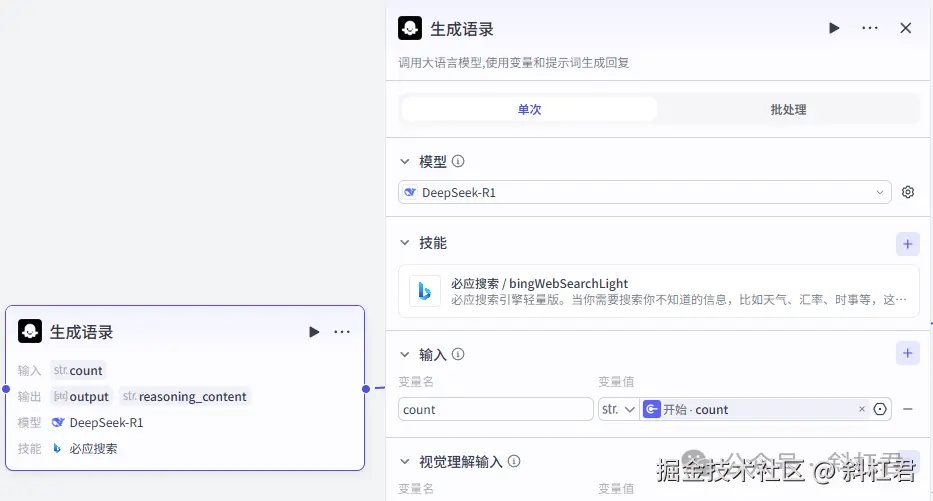Click the Bing logo icon in skill card
The image size is (933, 501).
point(425,291)
